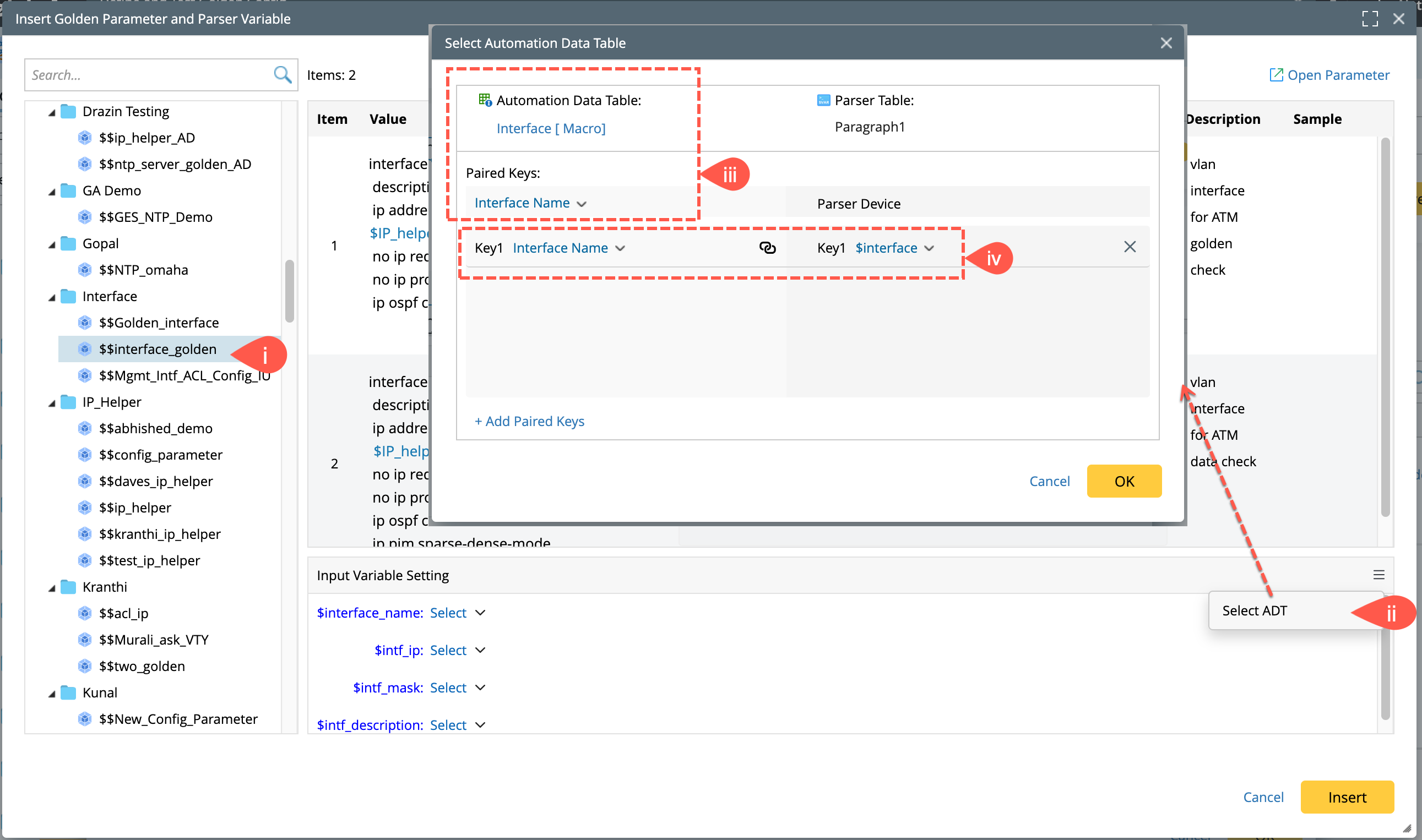Click the Add Paired Keys link
The image size is (1422, 840).
(x=529, y=421)
